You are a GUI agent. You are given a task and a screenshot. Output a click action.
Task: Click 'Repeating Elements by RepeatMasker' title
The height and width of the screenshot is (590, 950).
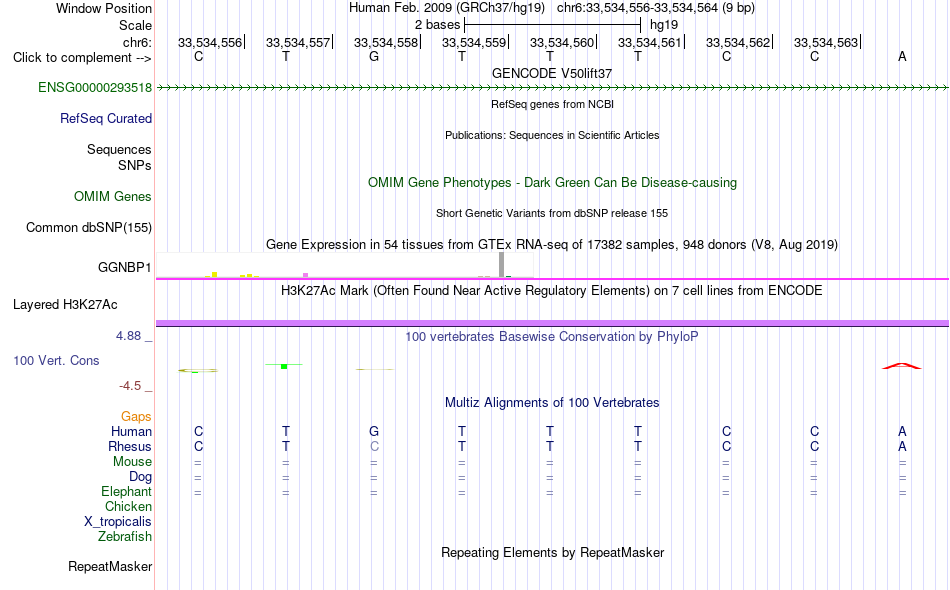(552, 553)
